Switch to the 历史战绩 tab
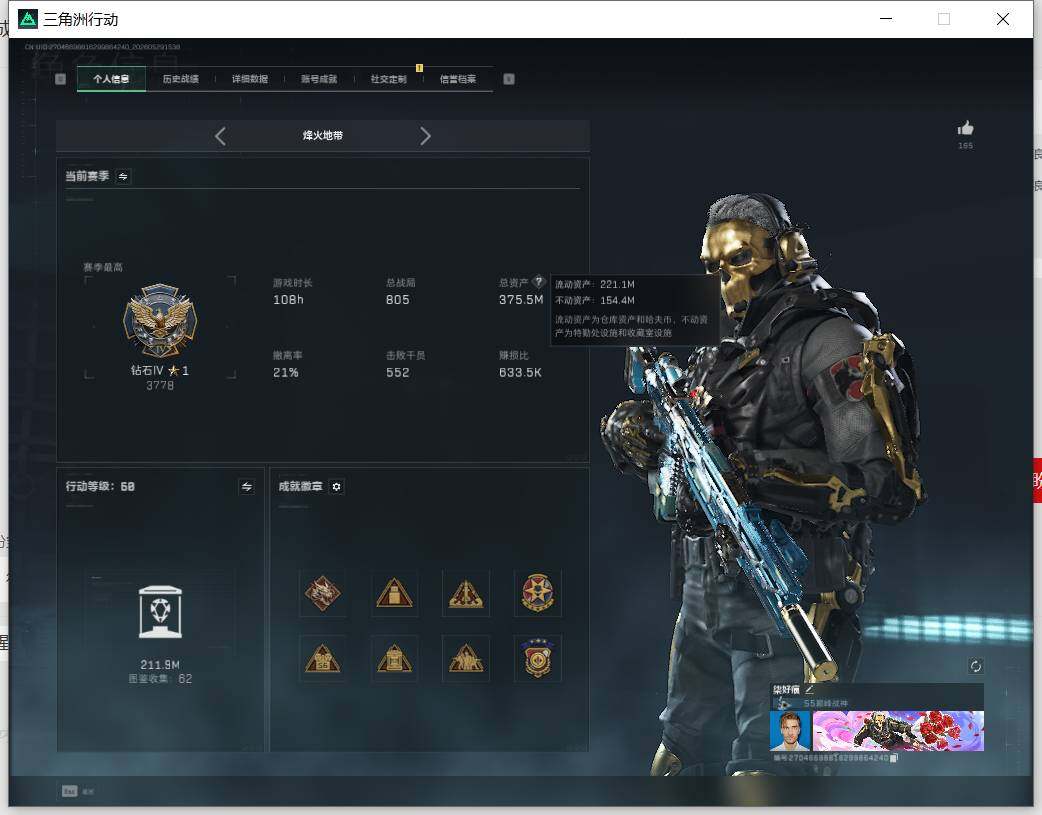The height and width of the screenshot is (815, 1042). (180, 79)
